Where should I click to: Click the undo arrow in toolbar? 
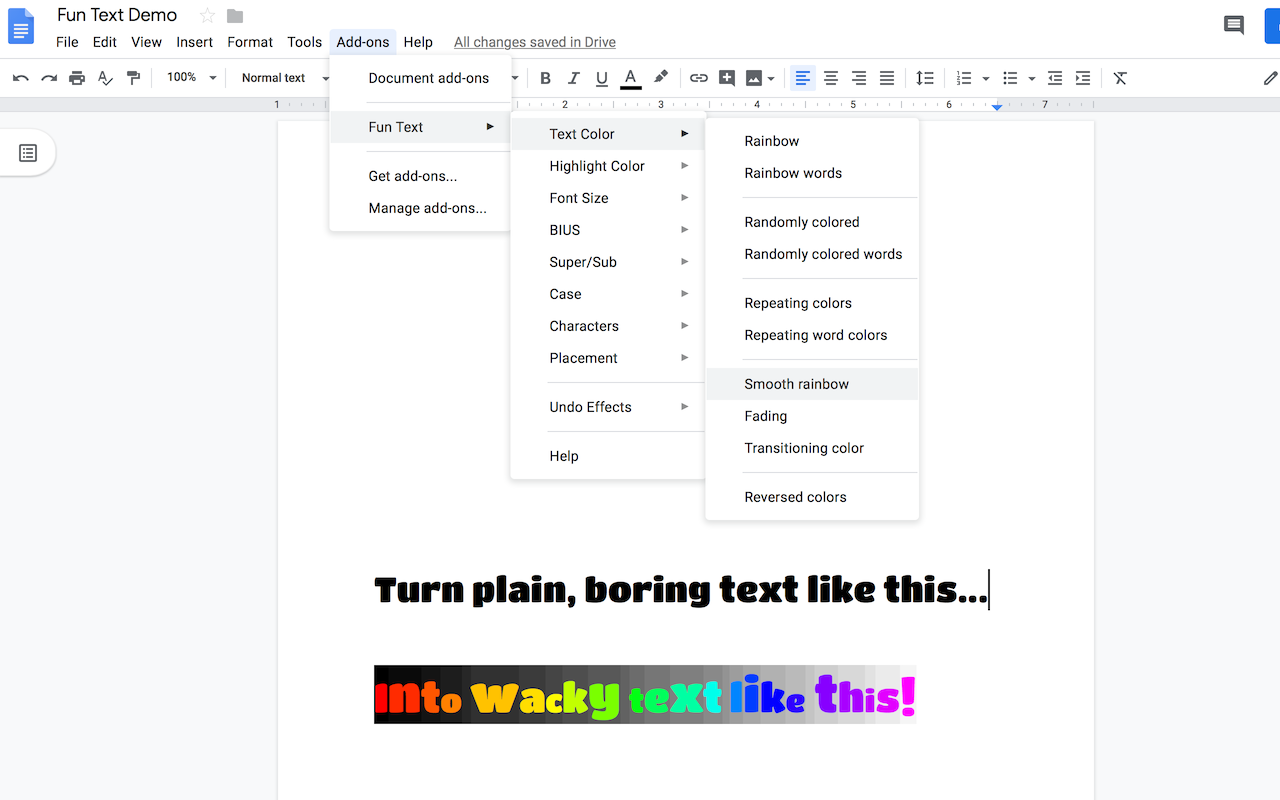coord(21,78)
